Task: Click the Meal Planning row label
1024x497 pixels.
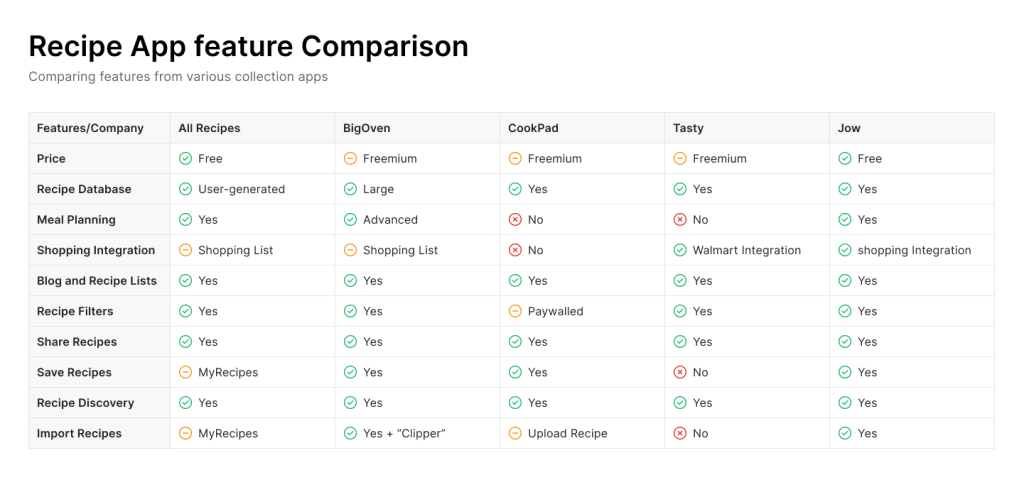Action: (76, 220)
